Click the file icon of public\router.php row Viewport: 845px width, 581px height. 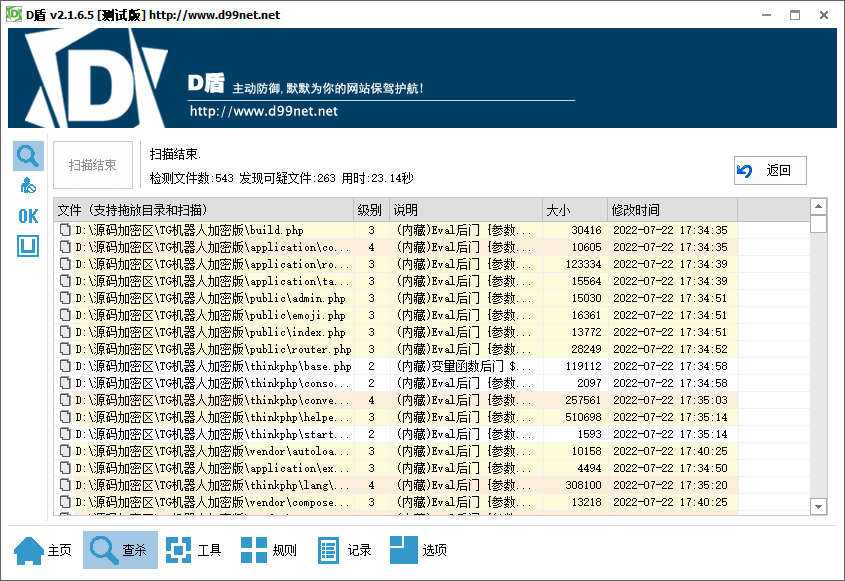tap(65, 349)
